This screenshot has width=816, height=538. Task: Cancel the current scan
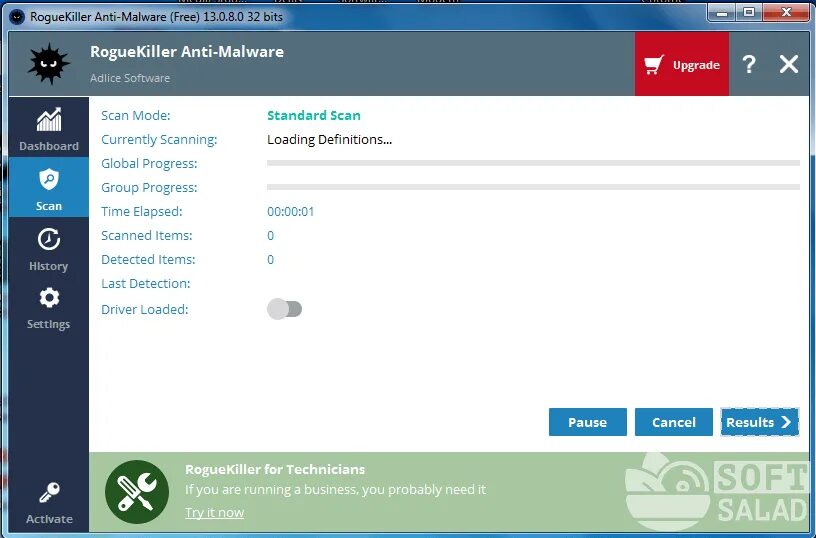coord(674,422)
